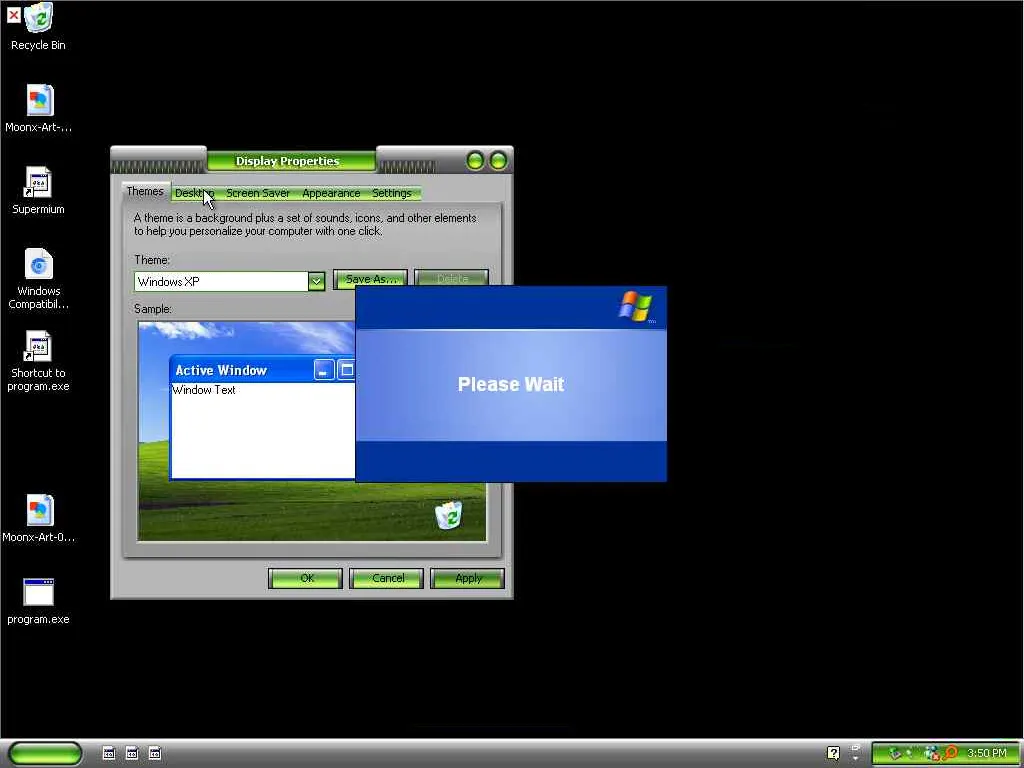Viewport: 1024px width, 768px height.
Task: Select the Moonx-Art-0... desktop file icon
Action: click(39, 519)
